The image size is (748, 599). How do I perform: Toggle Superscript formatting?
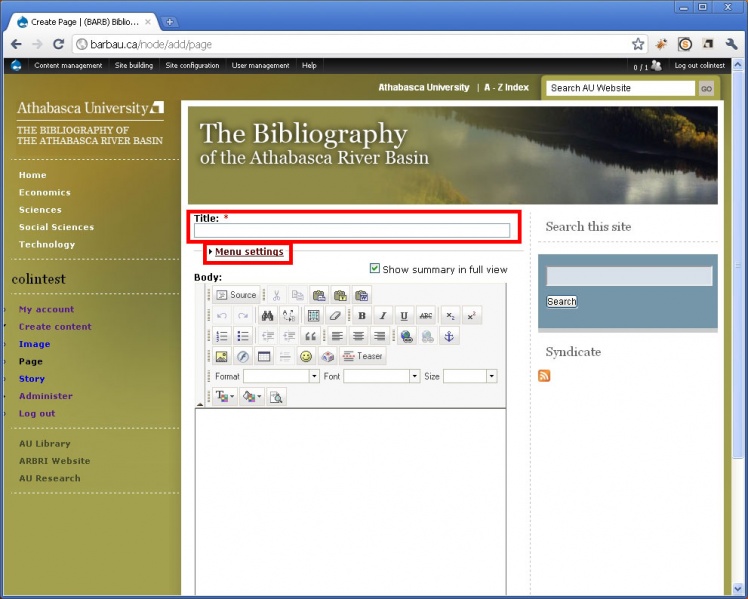(x=471, y=315)
